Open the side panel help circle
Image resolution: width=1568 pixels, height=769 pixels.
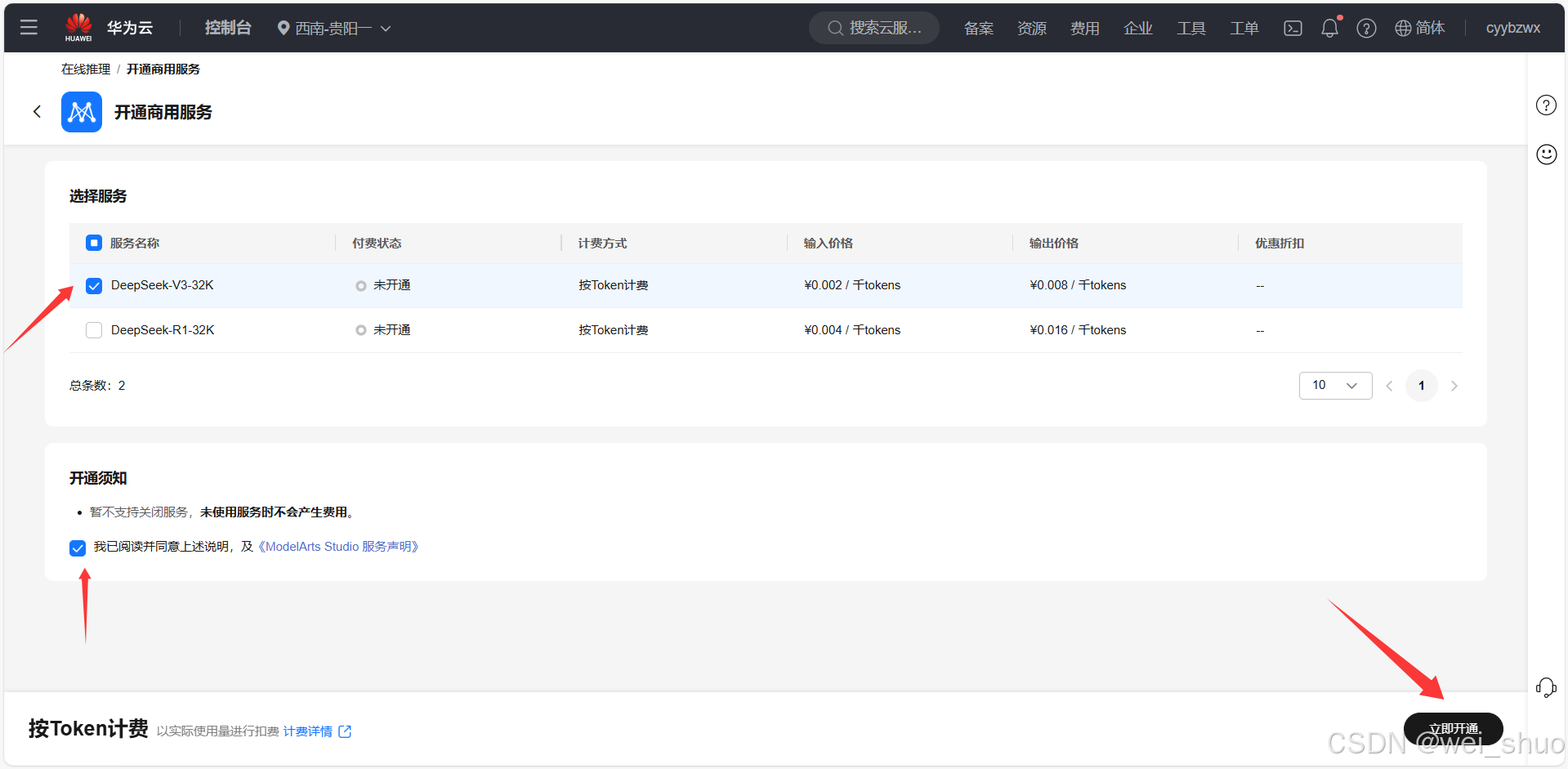click(x=1546, y=105)
